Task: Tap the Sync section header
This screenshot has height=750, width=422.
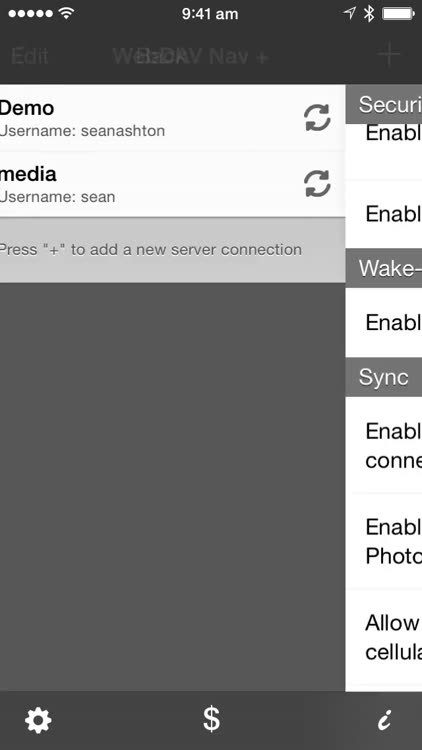Action: tap(384, 377)
